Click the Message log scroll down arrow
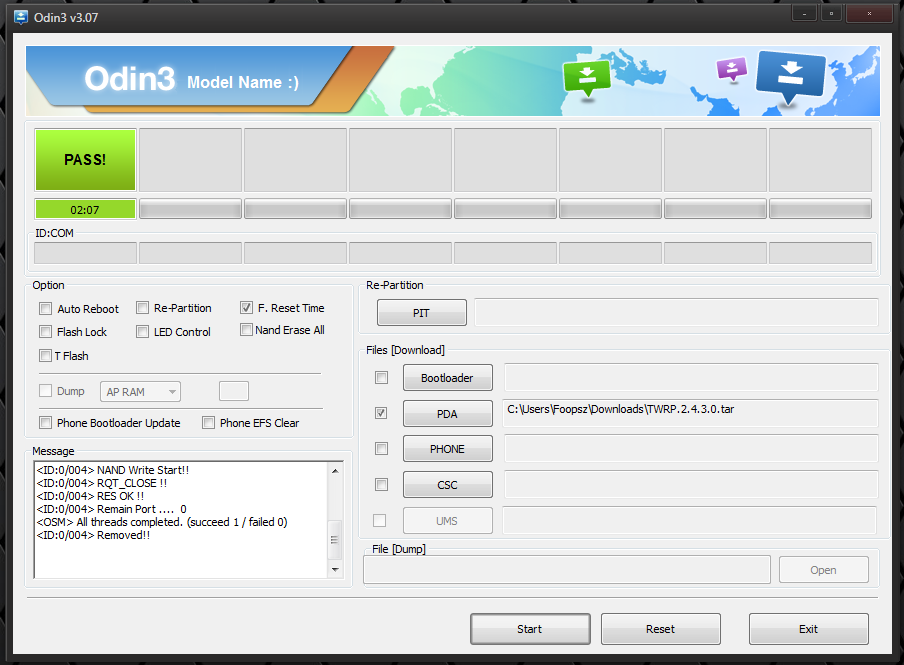The height and width of the screenshot is (665, 904). (335, 569)
